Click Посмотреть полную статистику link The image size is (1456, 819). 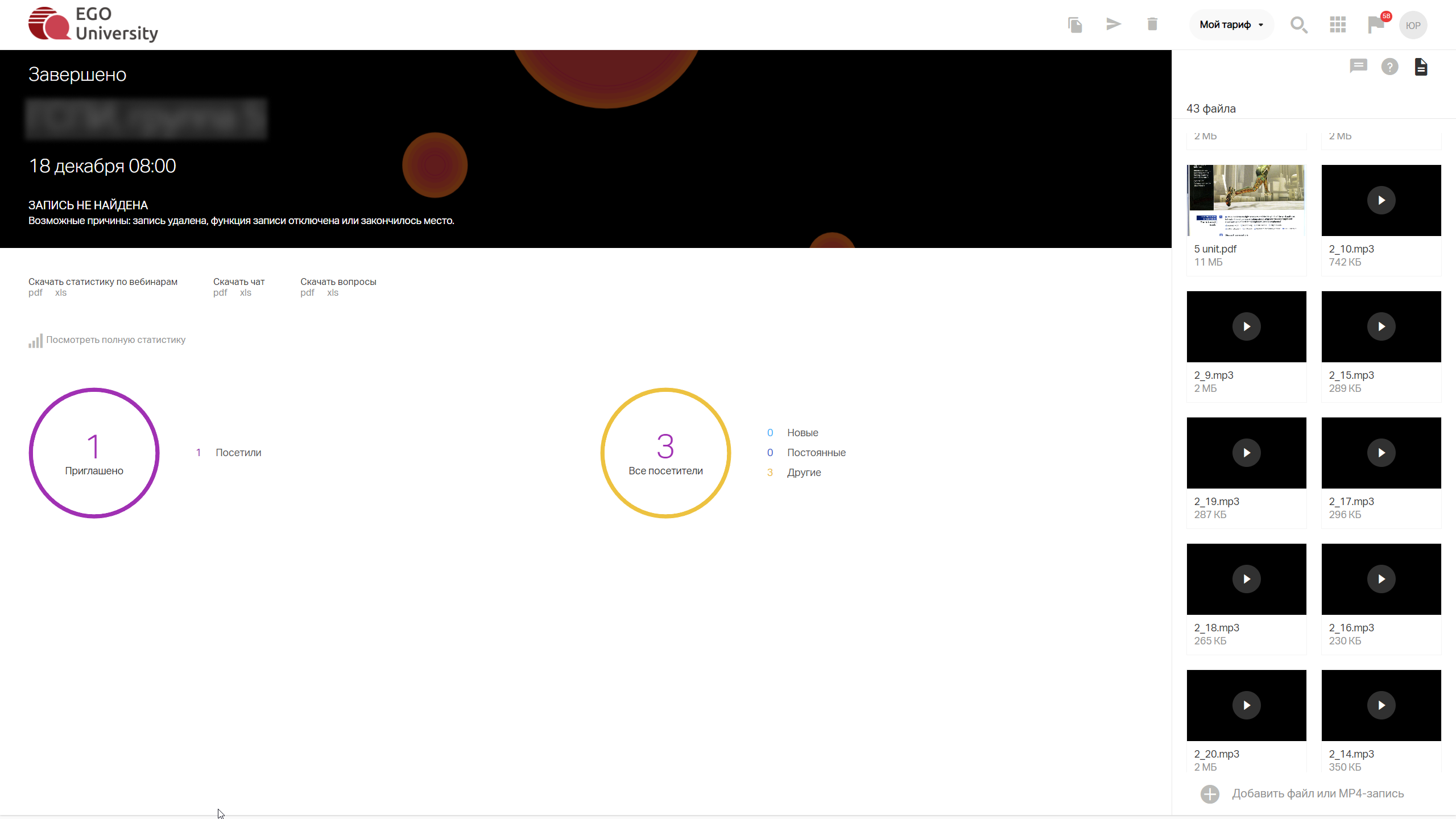pos(115,340)
